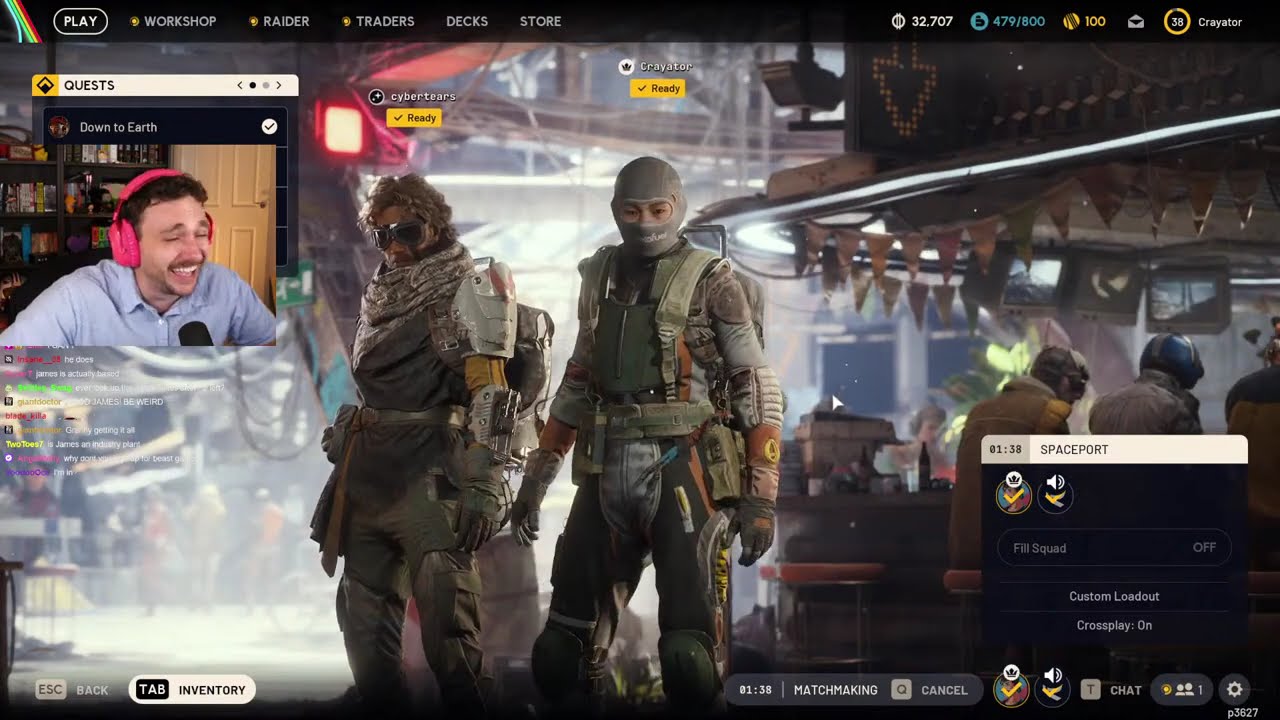Click the 100 token balance
Screen dimensions: 1280x720
[1095, 21]
